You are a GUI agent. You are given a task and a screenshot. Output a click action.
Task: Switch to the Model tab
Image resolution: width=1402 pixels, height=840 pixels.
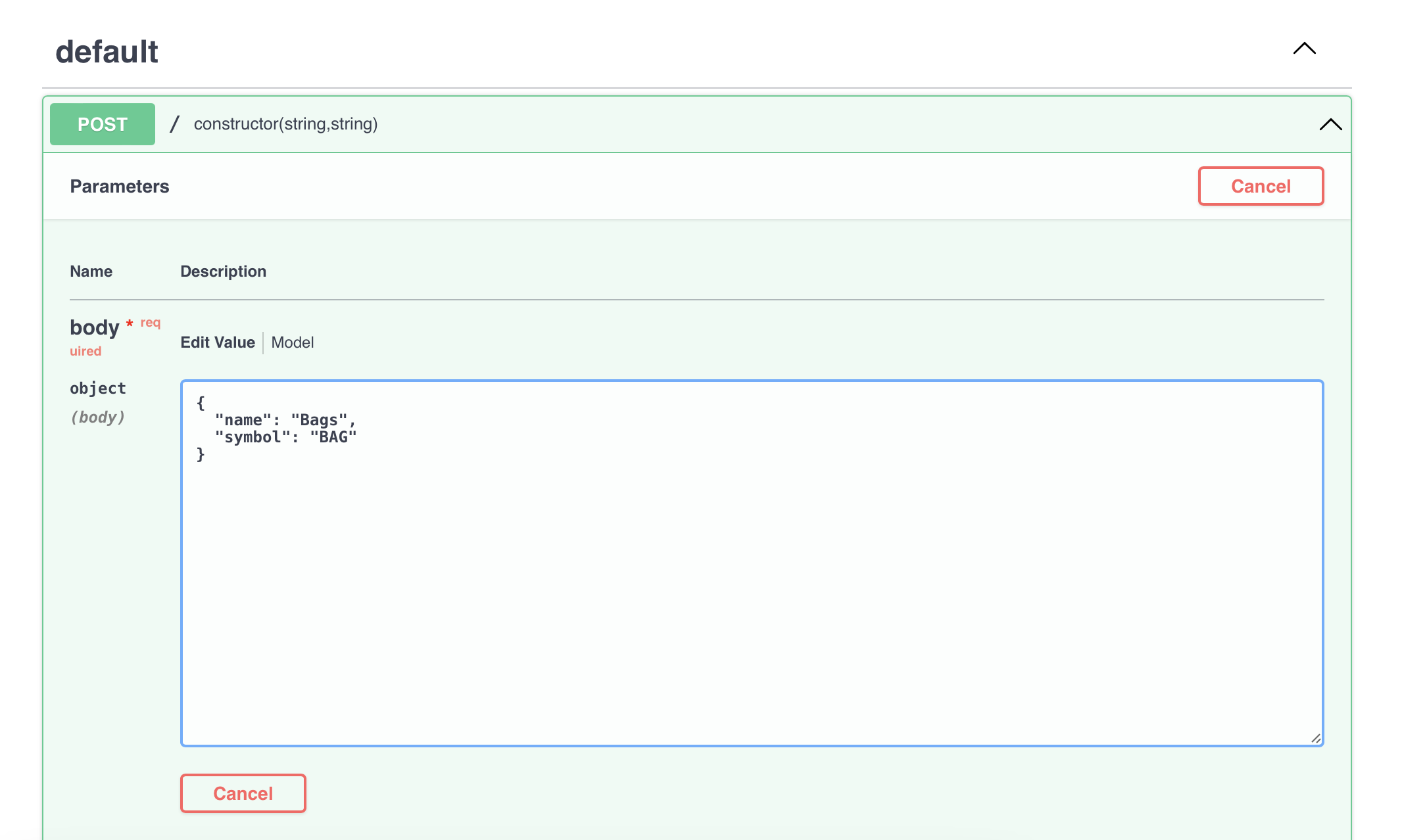293,342
